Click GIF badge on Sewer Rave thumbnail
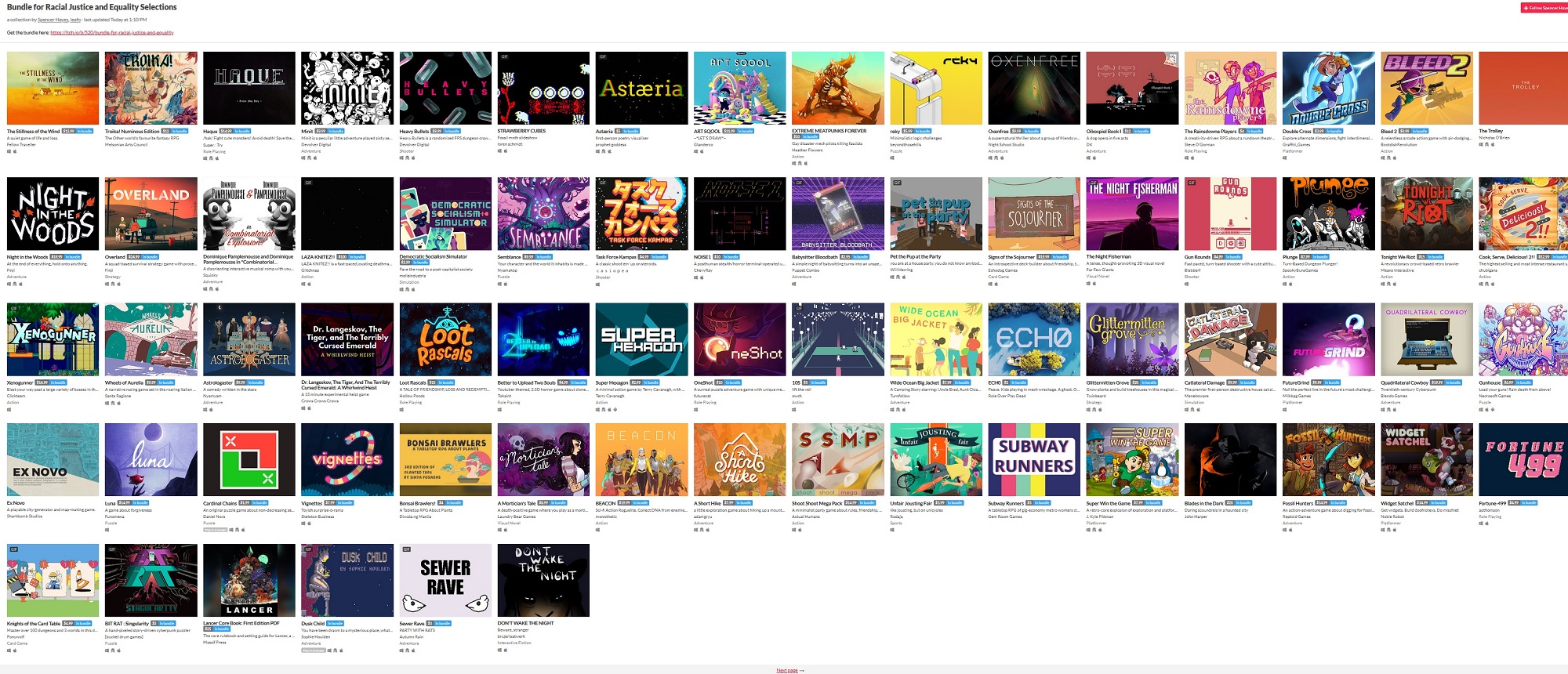1568x674 pixels. click(406, 549)
